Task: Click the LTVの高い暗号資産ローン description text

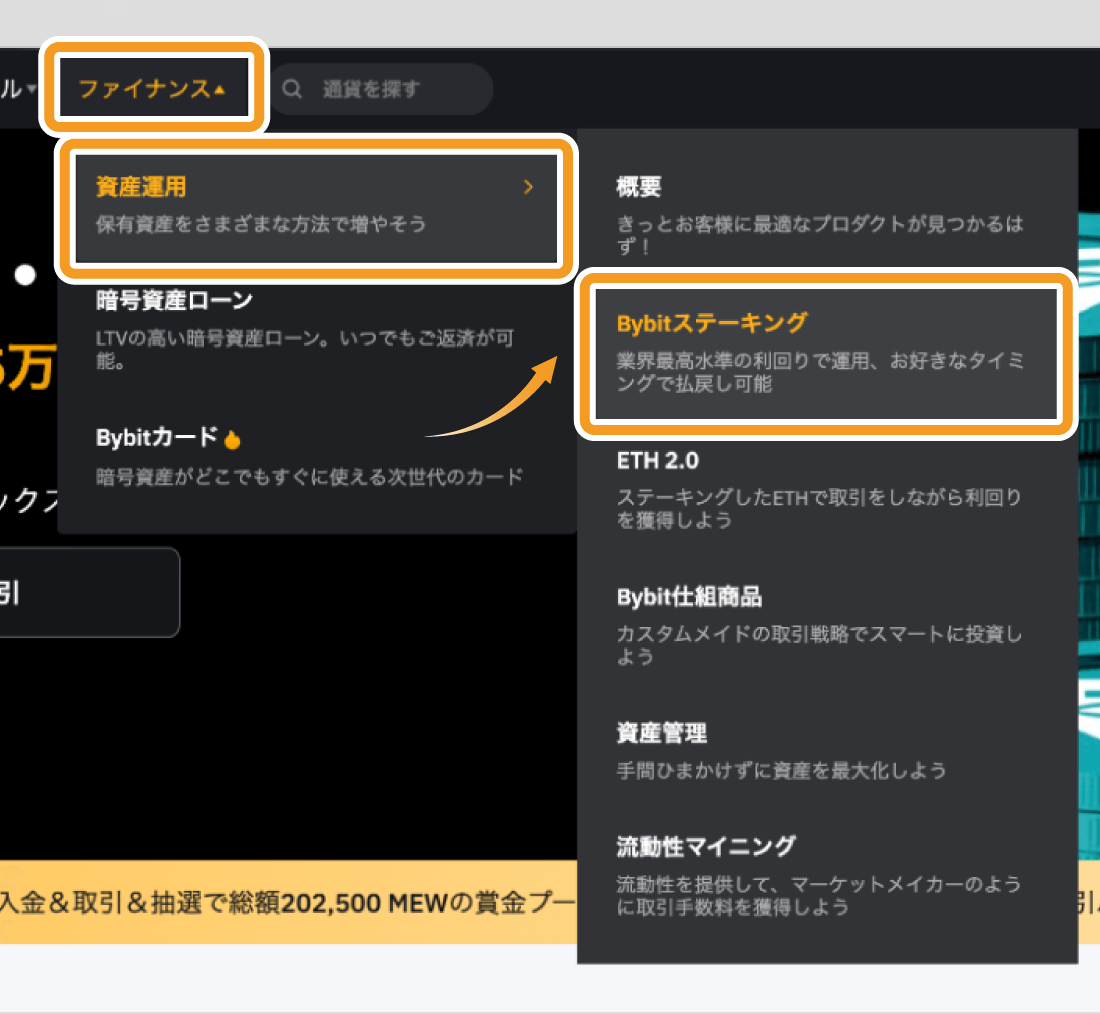Action: coord(304,349)
